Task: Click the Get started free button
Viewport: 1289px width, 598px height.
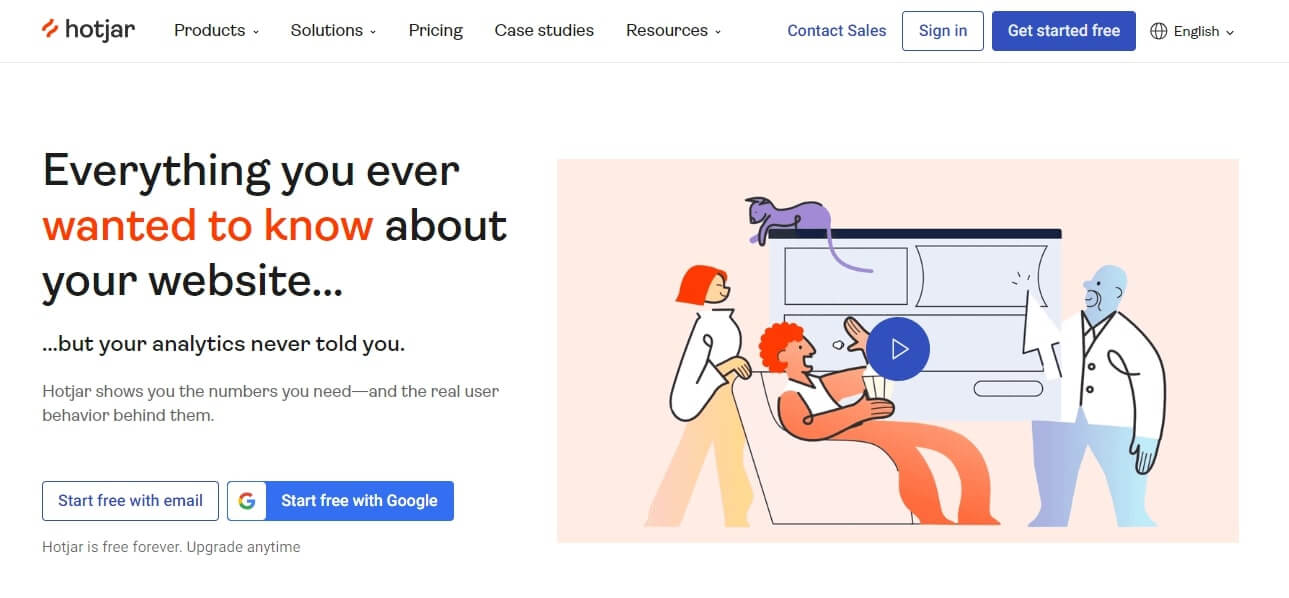Action: tap(1063, 31)
